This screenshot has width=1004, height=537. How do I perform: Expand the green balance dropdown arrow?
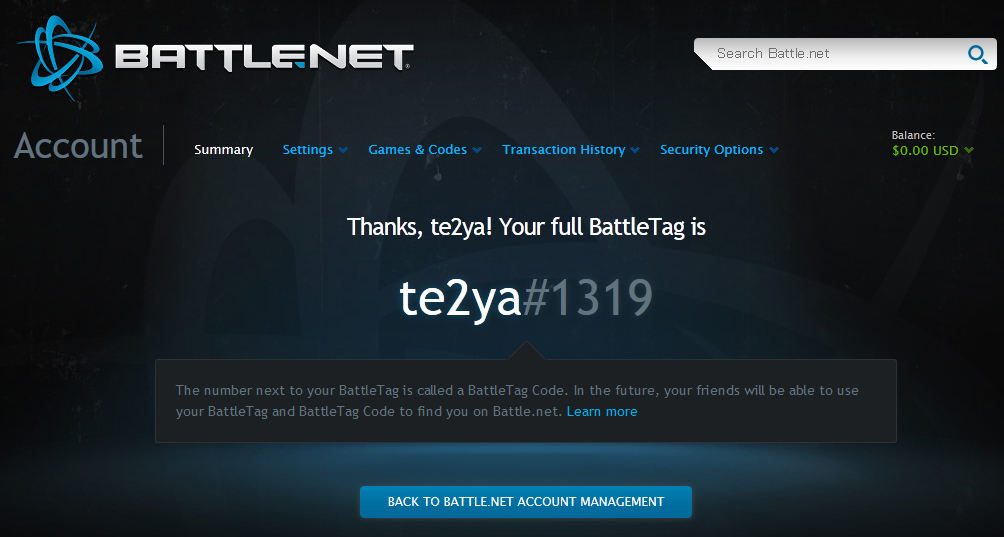coord(969,150)
